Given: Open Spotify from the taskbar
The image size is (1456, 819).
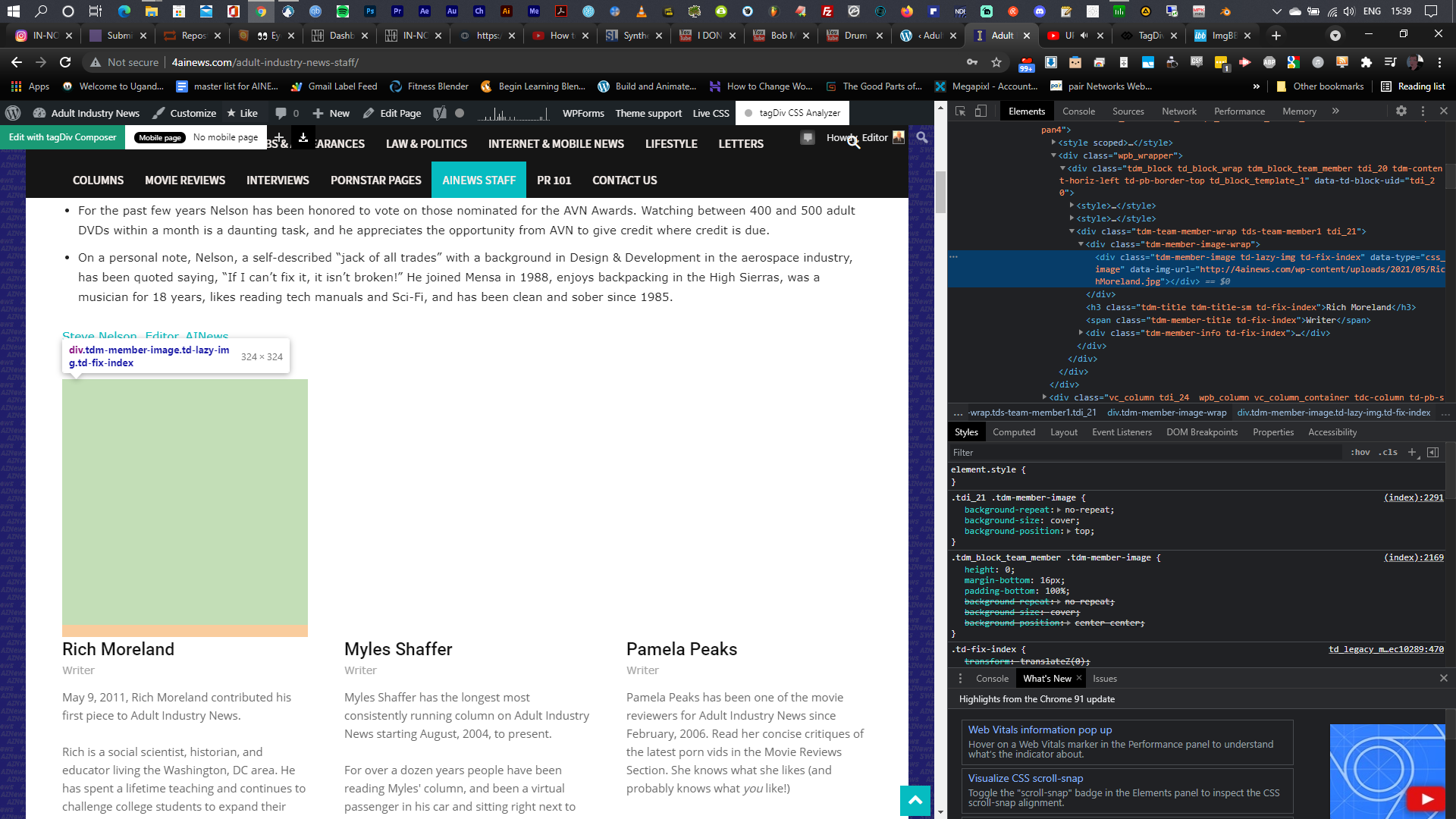Looking at the screenshot, I should coord(343,11).
